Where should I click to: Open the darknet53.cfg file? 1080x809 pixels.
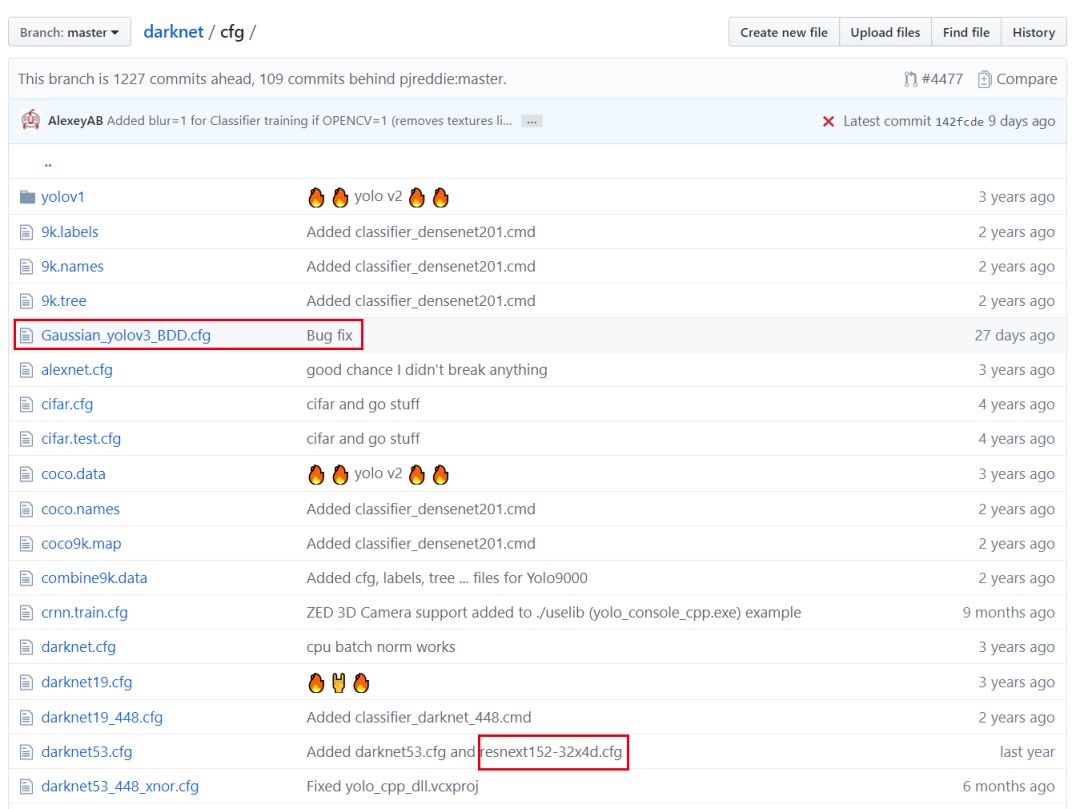coord(86,751)
